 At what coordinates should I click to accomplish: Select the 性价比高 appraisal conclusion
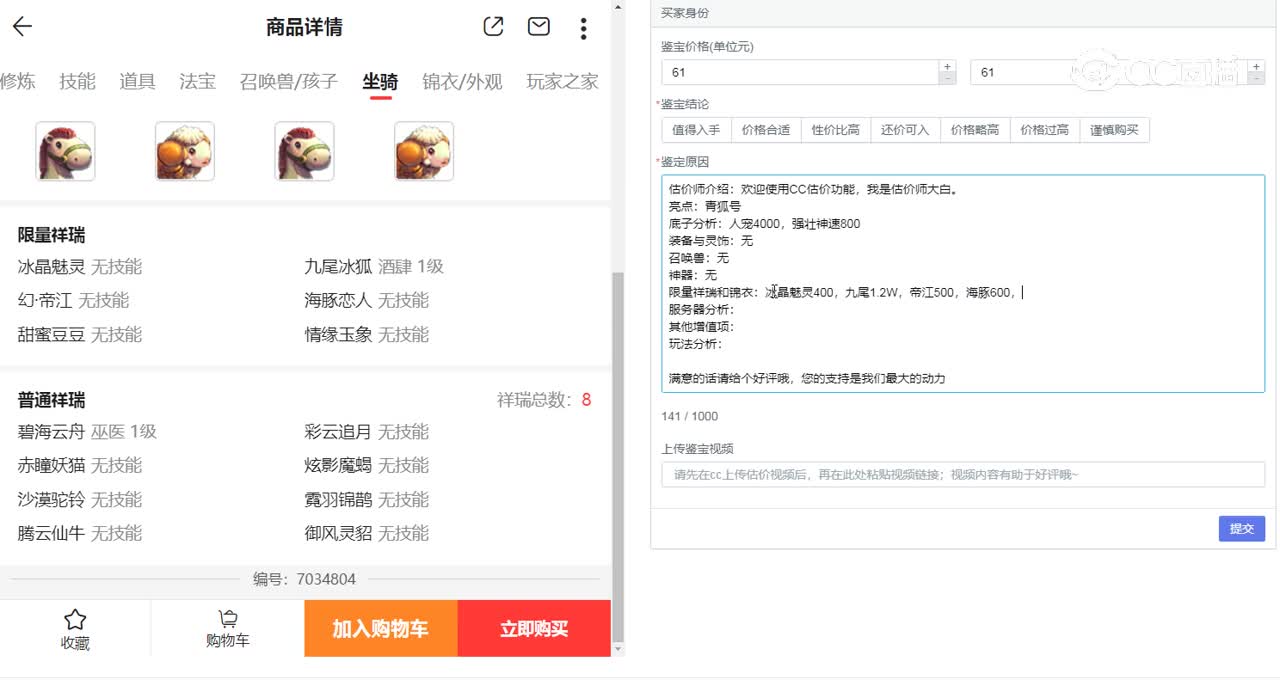(836, 130)
